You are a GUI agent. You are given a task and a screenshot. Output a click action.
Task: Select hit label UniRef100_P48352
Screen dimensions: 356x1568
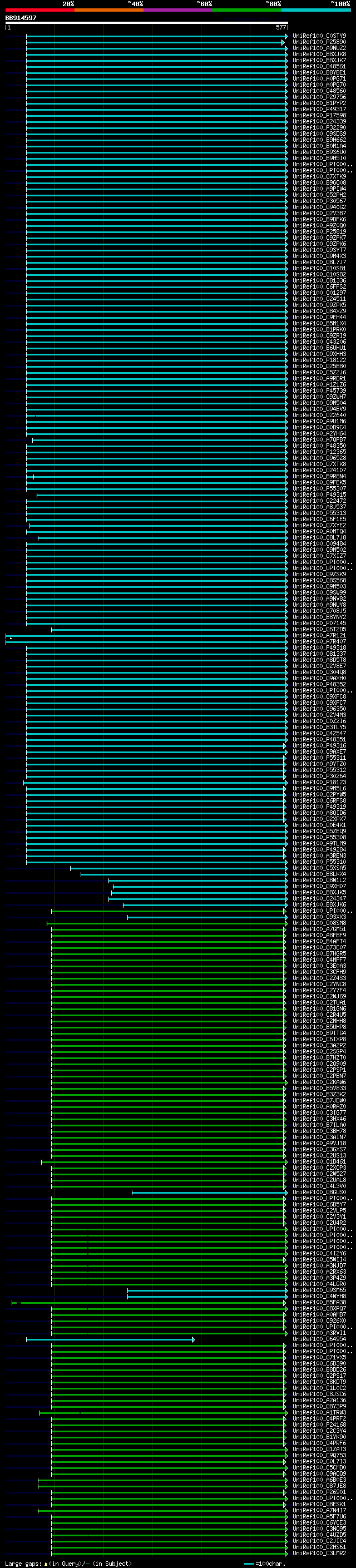(319, 685)
